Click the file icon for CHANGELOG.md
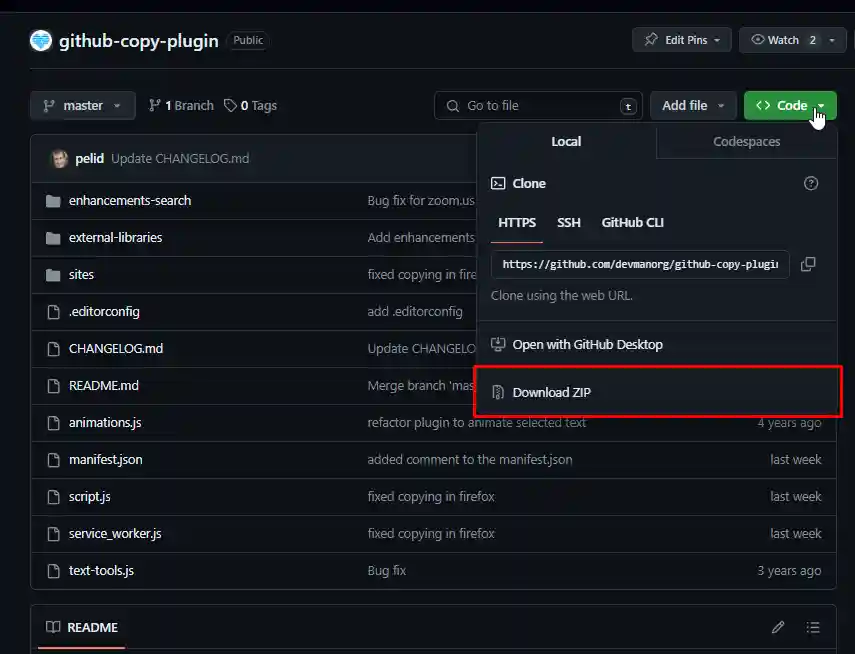This screenshot has width=855, height=654. (53, 349)
